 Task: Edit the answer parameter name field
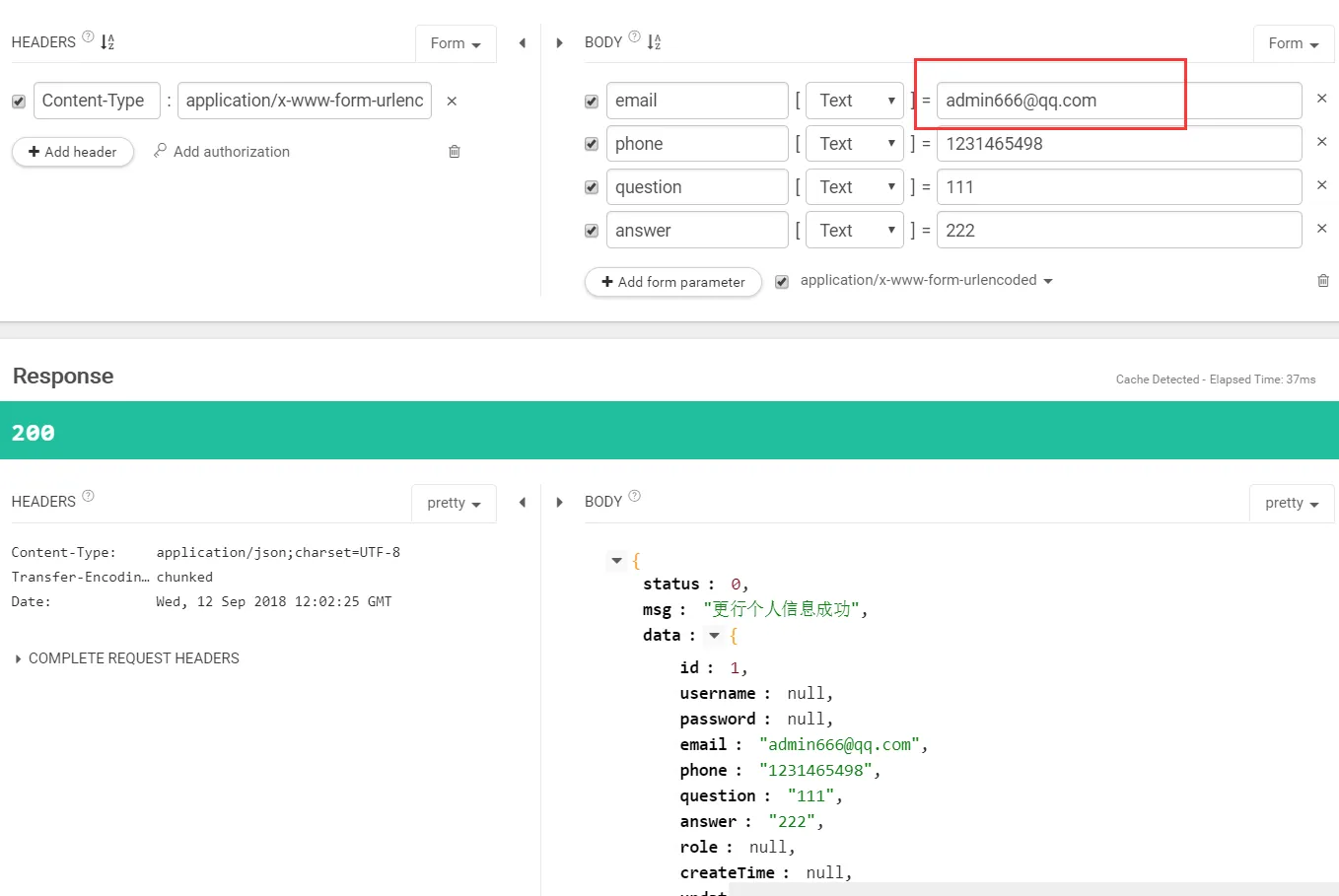[697, 231]
